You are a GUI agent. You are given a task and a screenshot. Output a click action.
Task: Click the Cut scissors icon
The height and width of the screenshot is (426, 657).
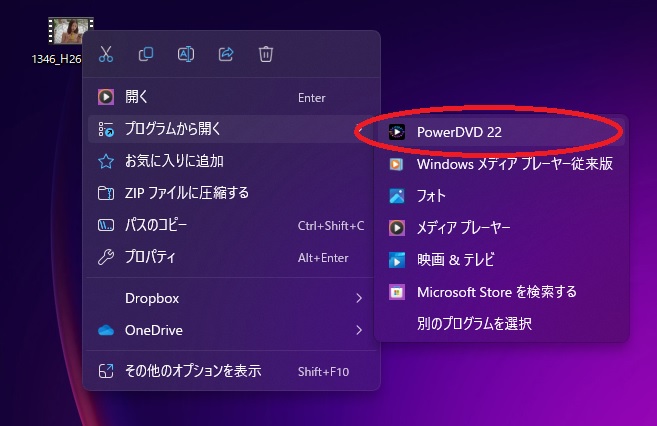click(x=106, y=54)
